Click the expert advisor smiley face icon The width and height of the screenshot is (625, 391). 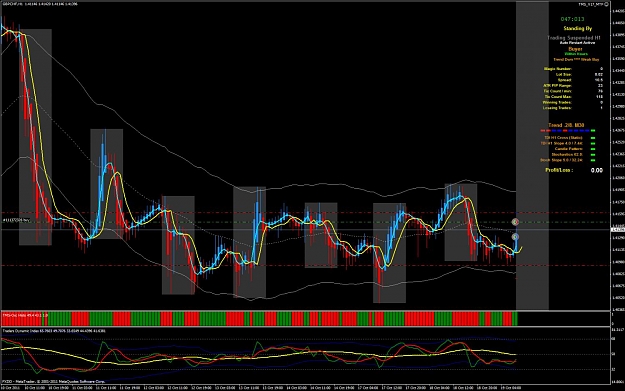coord(607,4)
